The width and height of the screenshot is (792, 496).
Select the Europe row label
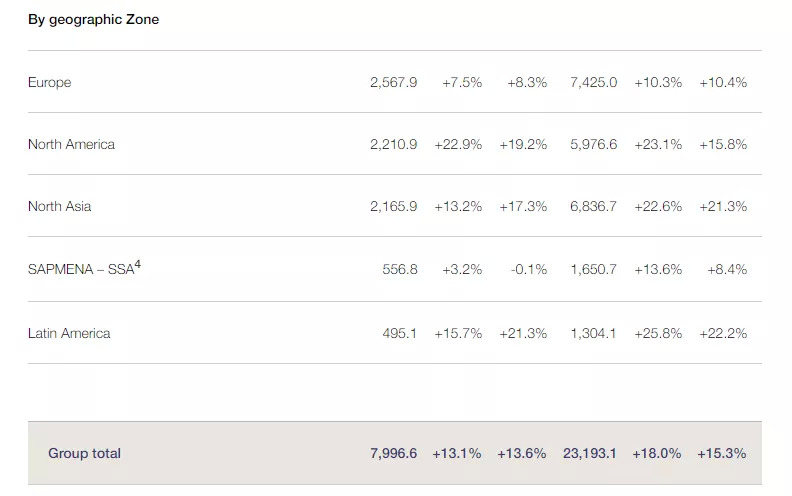point(50,83)
